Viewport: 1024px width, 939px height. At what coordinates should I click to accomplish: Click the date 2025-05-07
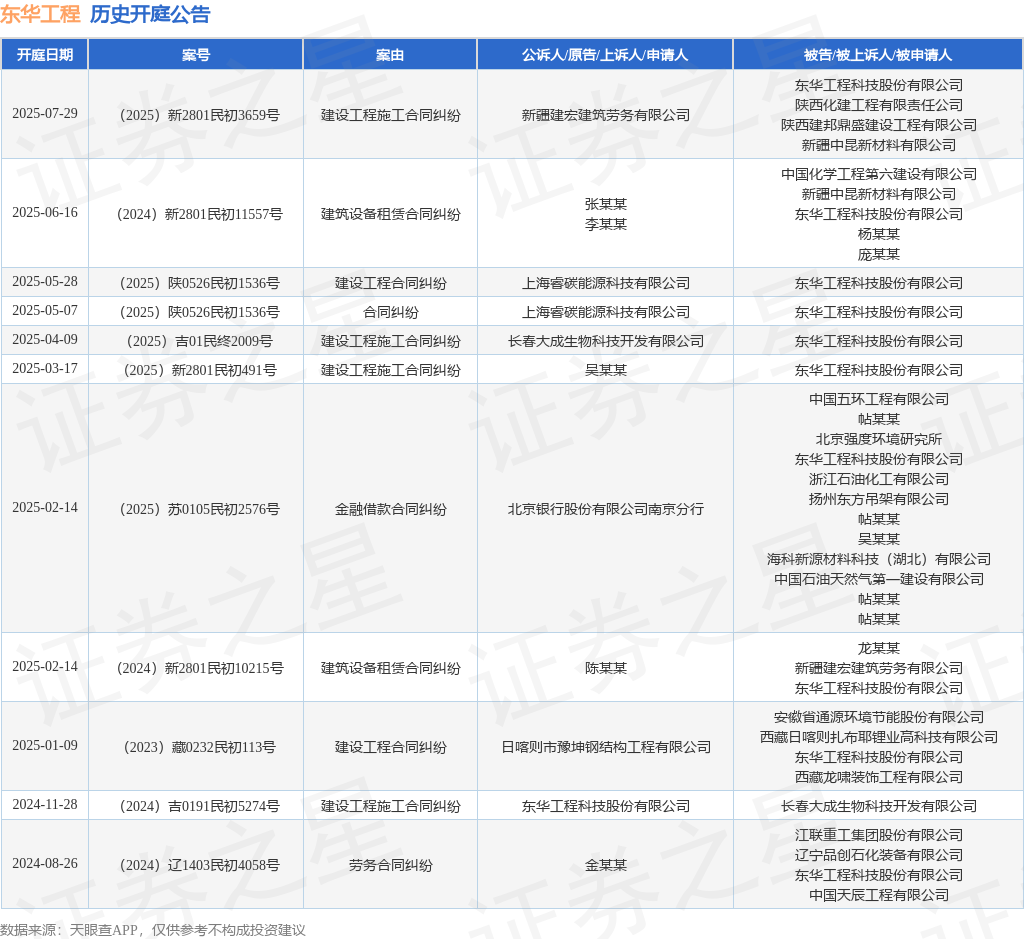pyautogui.click(x=45, y=311)
